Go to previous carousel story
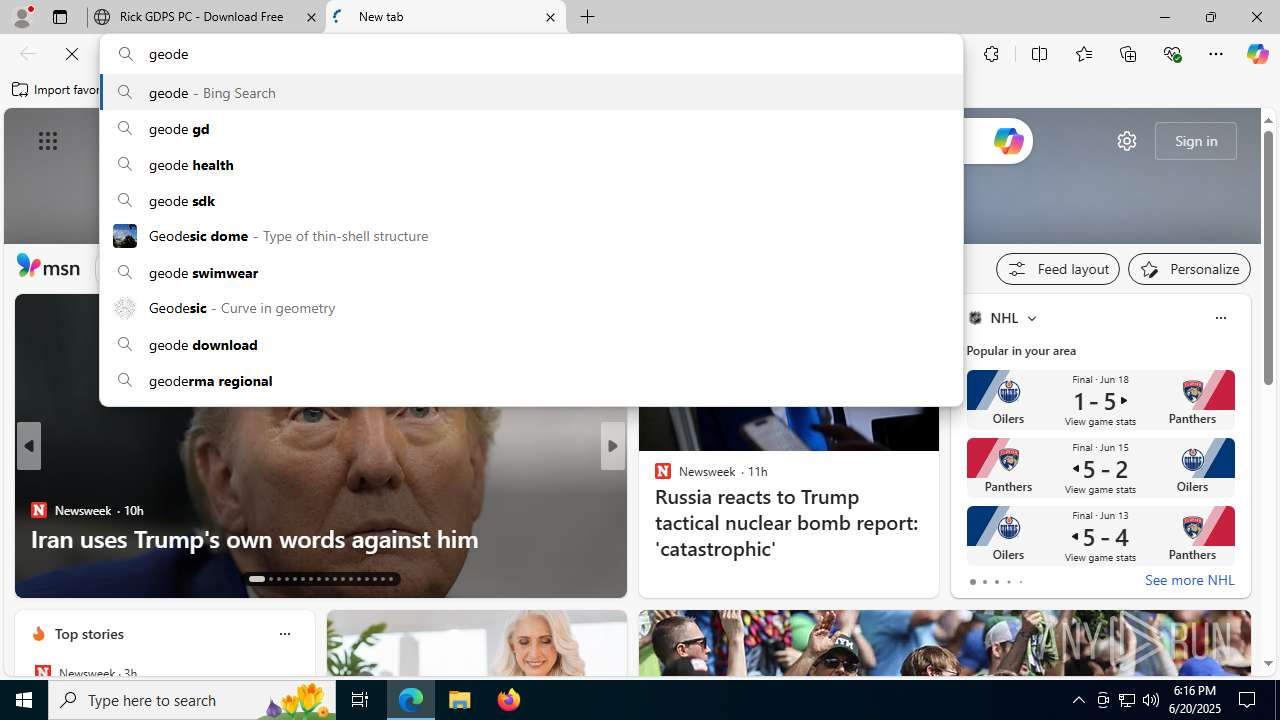The width and height of the screenshot is (1280, 720). pos(28,446)
